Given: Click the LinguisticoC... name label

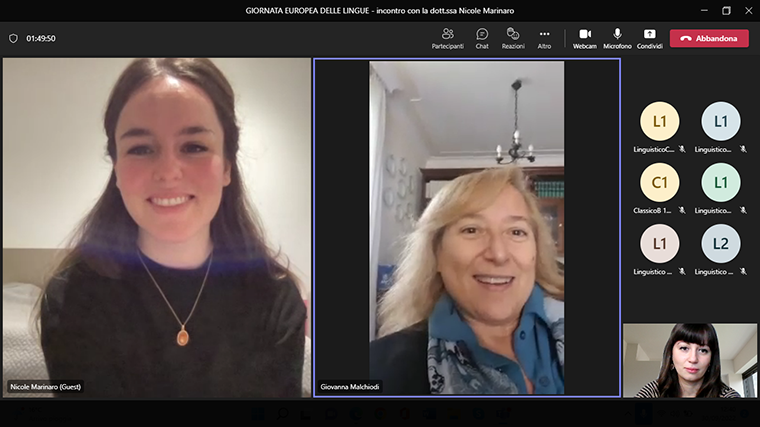Looking at the screenshot, I should tap(653, 149).
